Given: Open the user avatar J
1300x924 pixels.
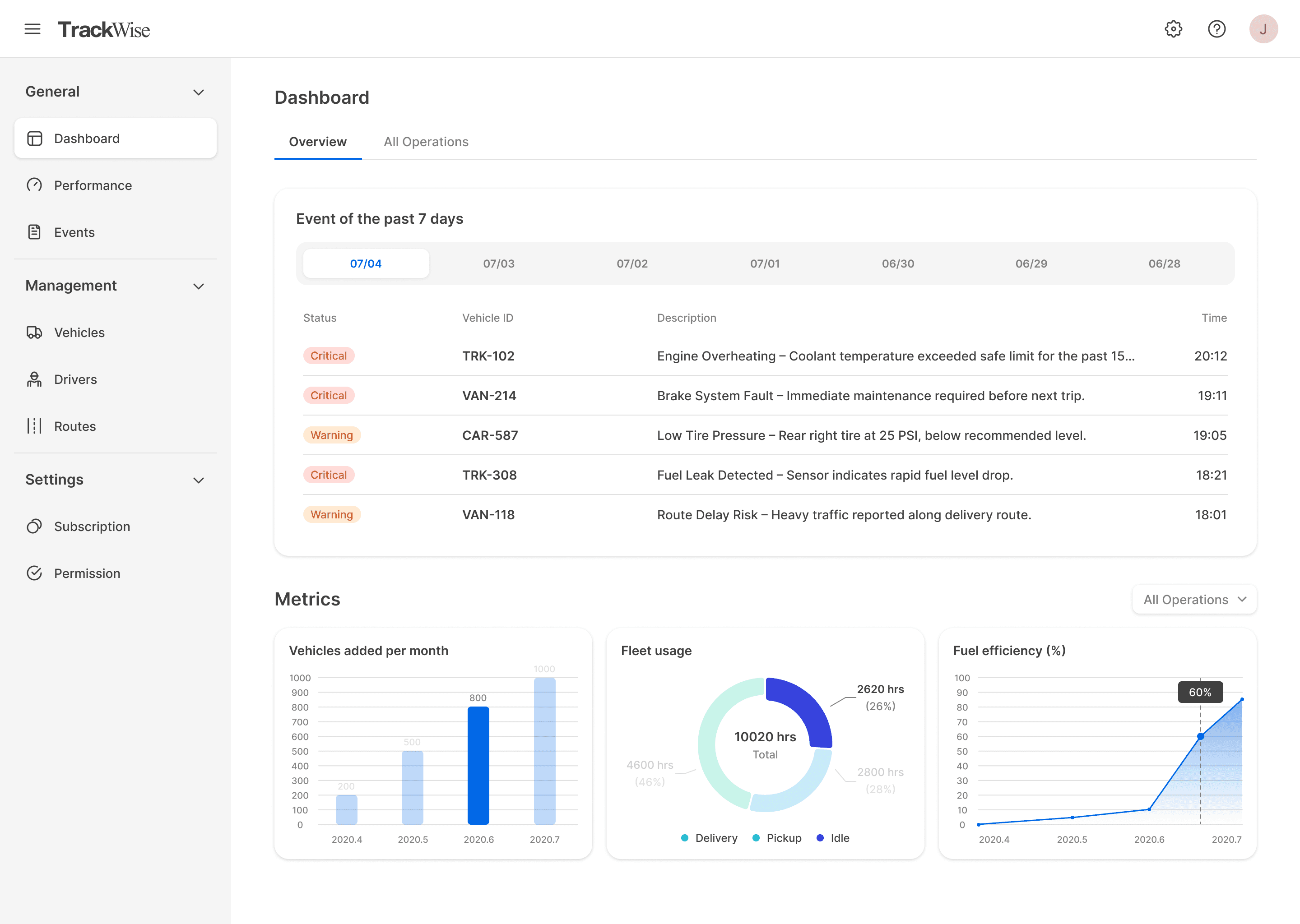Looking at the screenshot, I should tap(1263, 29).
